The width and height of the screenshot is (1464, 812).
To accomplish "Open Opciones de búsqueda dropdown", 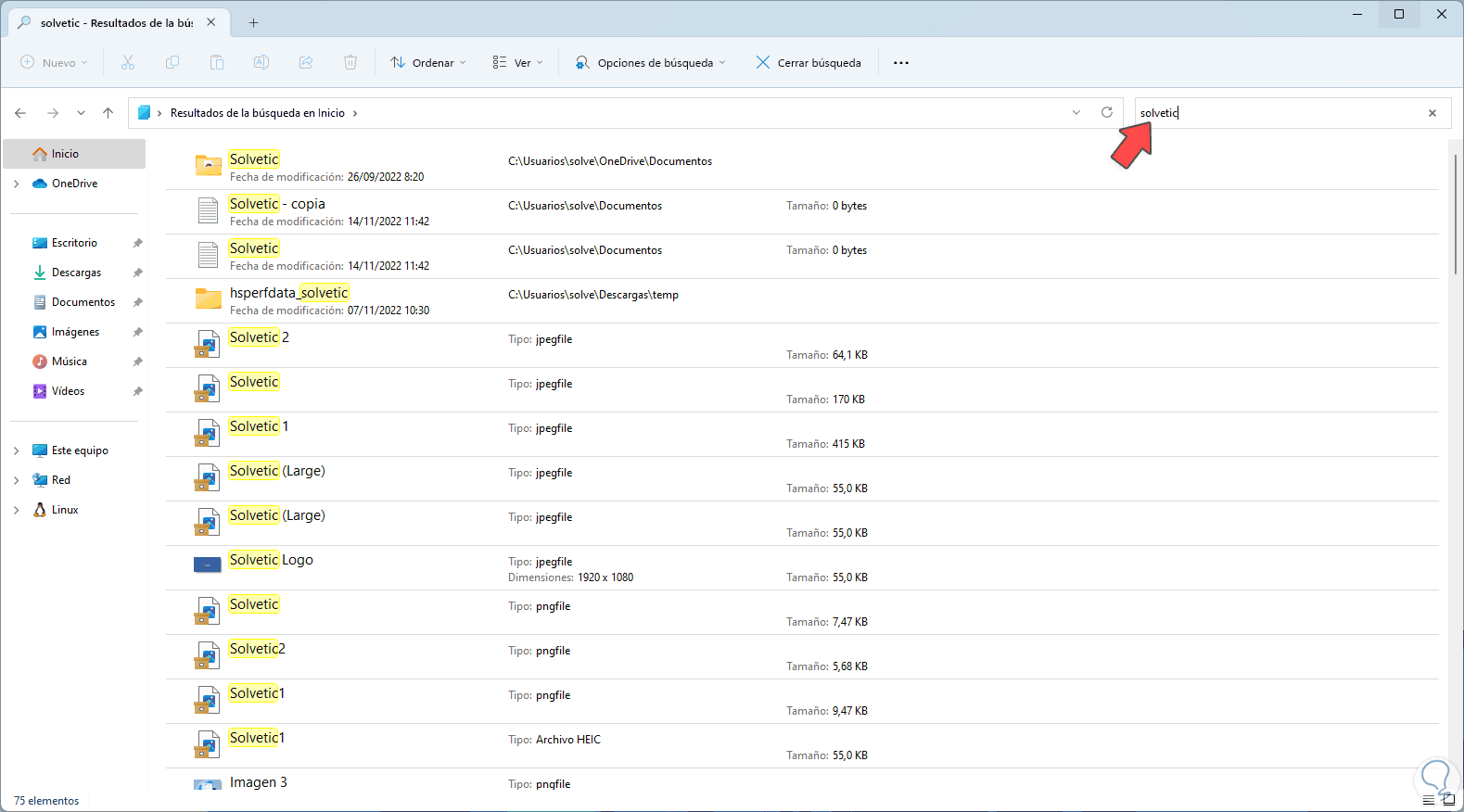I will click(651, 62).
